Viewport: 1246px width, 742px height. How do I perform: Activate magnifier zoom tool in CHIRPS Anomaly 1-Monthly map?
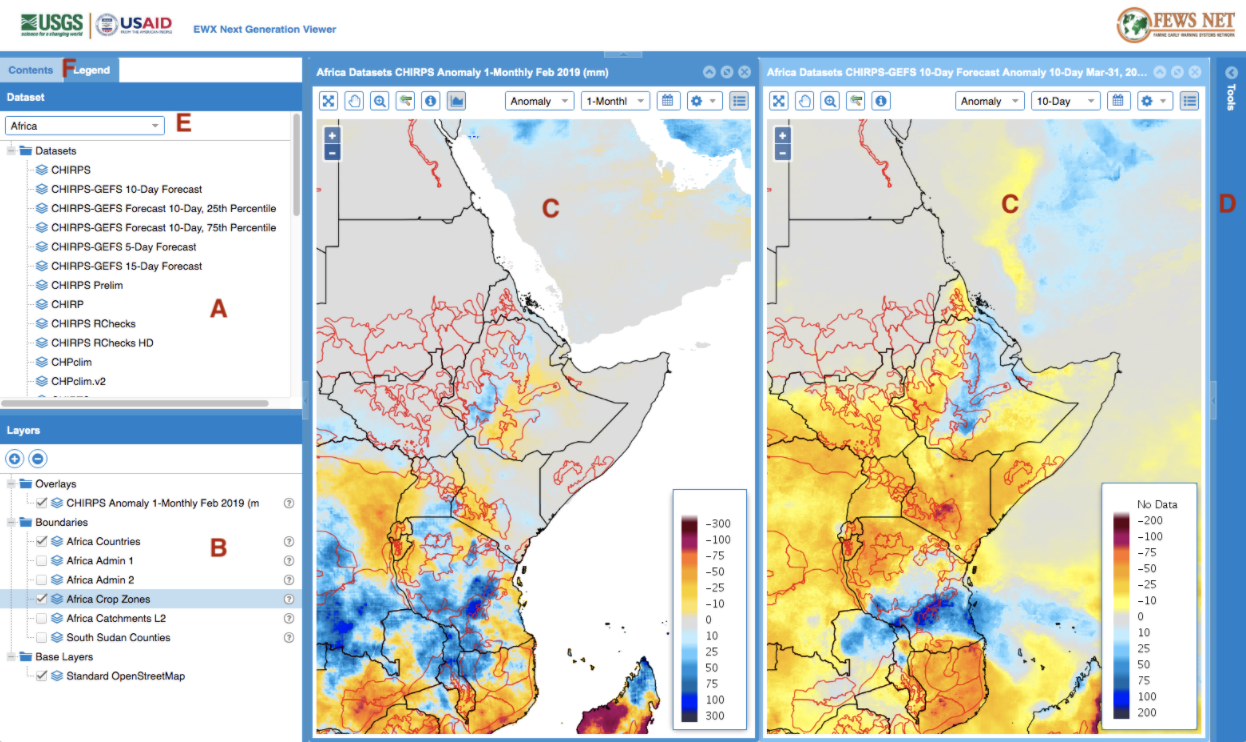tap(380, 101)
